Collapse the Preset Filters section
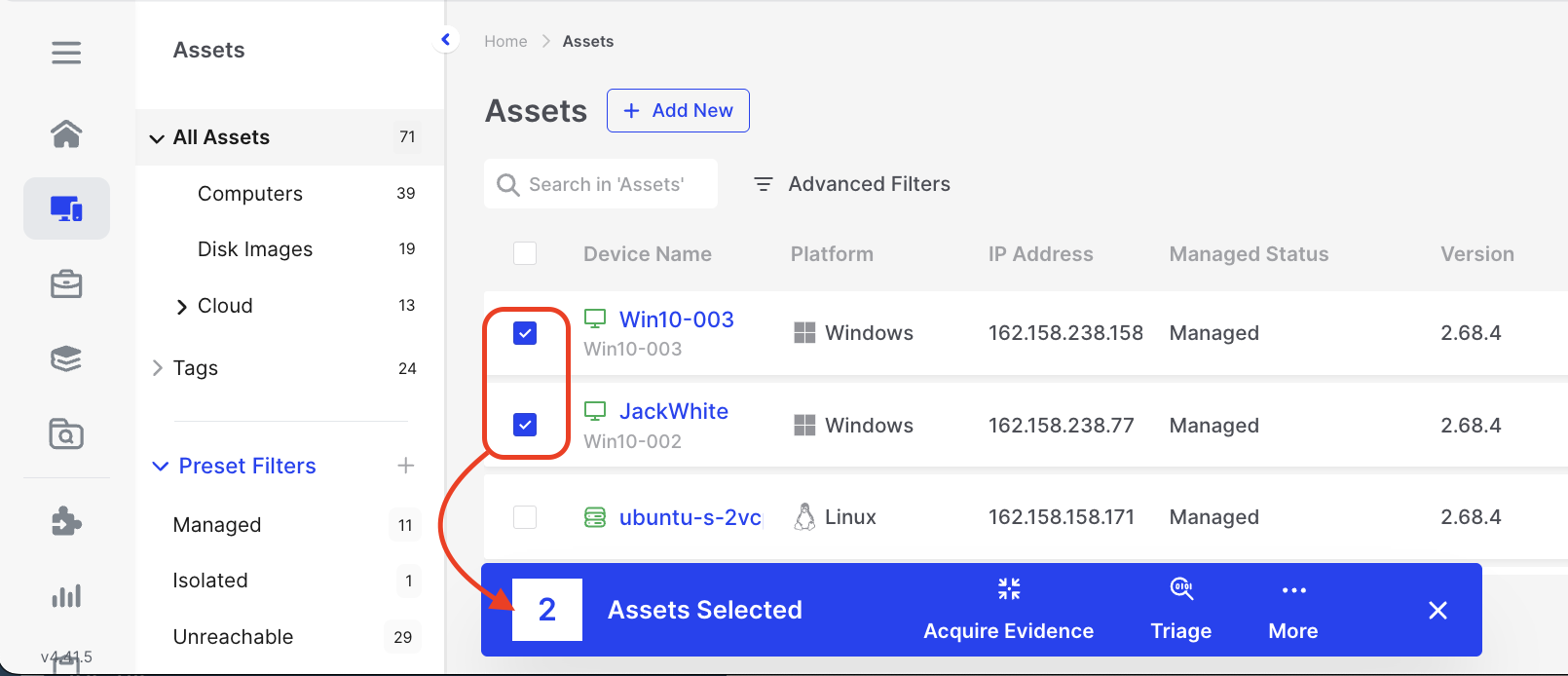The image size is (1568, 676). [x=161, y=467]
